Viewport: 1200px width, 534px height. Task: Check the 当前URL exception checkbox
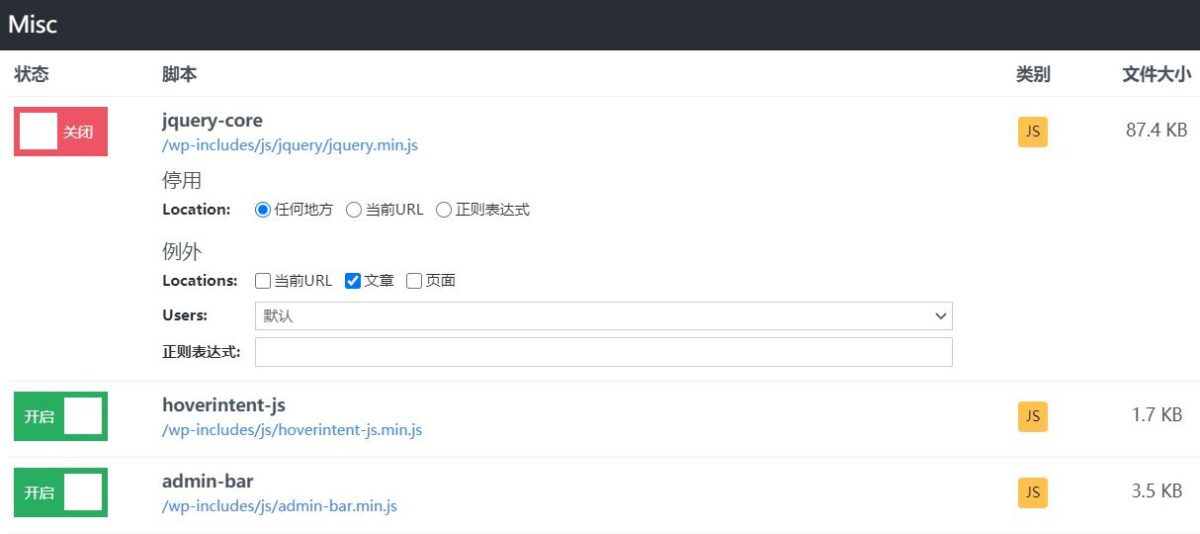pyautogui.click(x=263, y=281)
